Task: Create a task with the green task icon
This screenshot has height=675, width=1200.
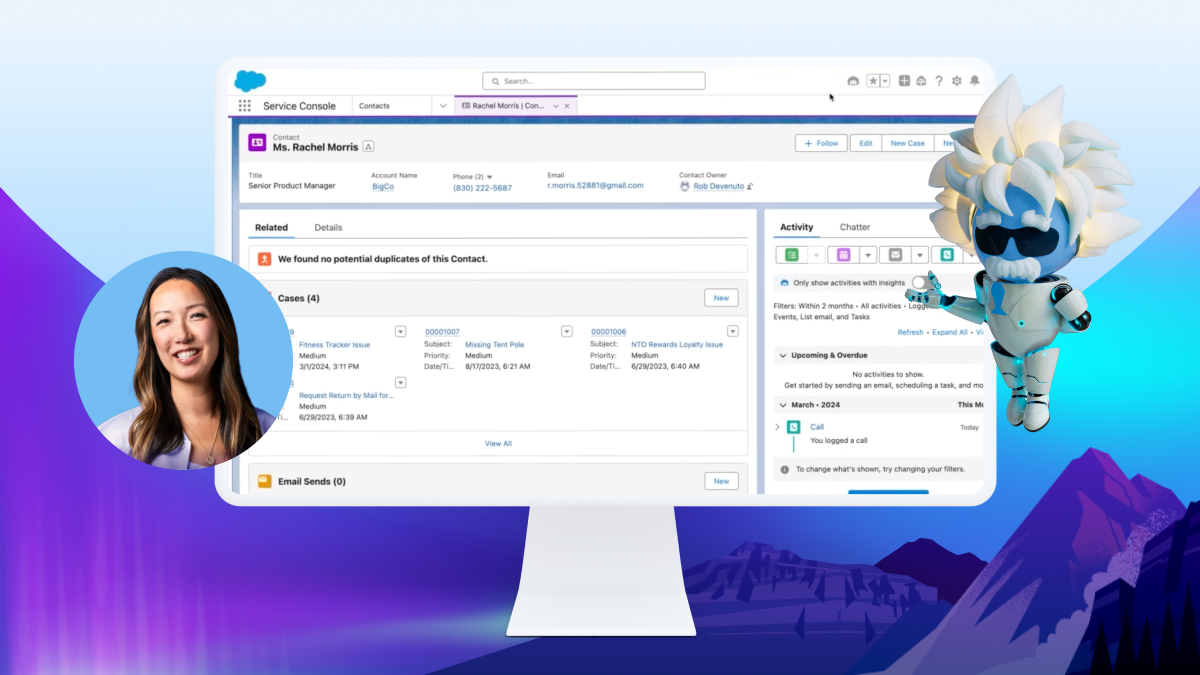Action: coord(791,254)
